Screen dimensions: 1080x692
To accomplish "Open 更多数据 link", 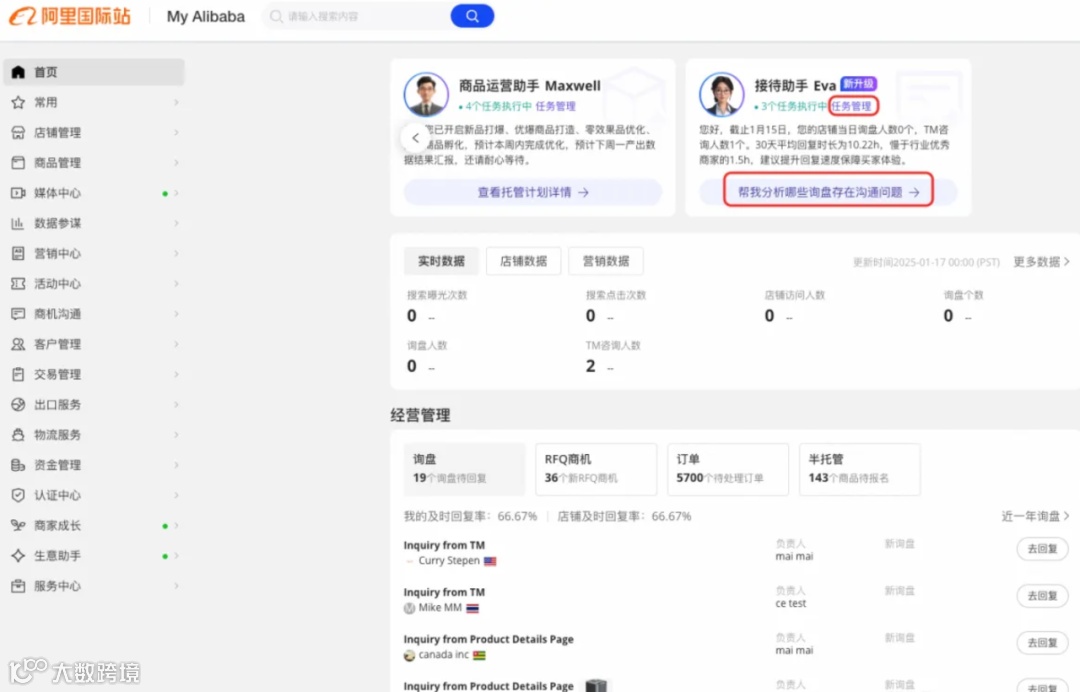I will pyautogui.click(x=1041, y=262).
